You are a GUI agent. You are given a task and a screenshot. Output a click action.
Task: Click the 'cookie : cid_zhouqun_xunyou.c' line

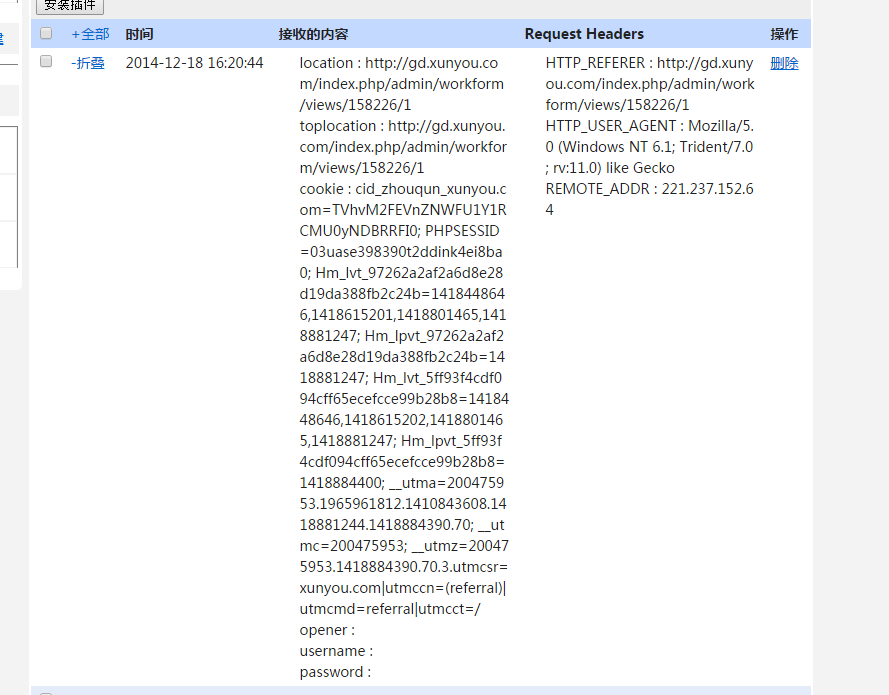403,189
